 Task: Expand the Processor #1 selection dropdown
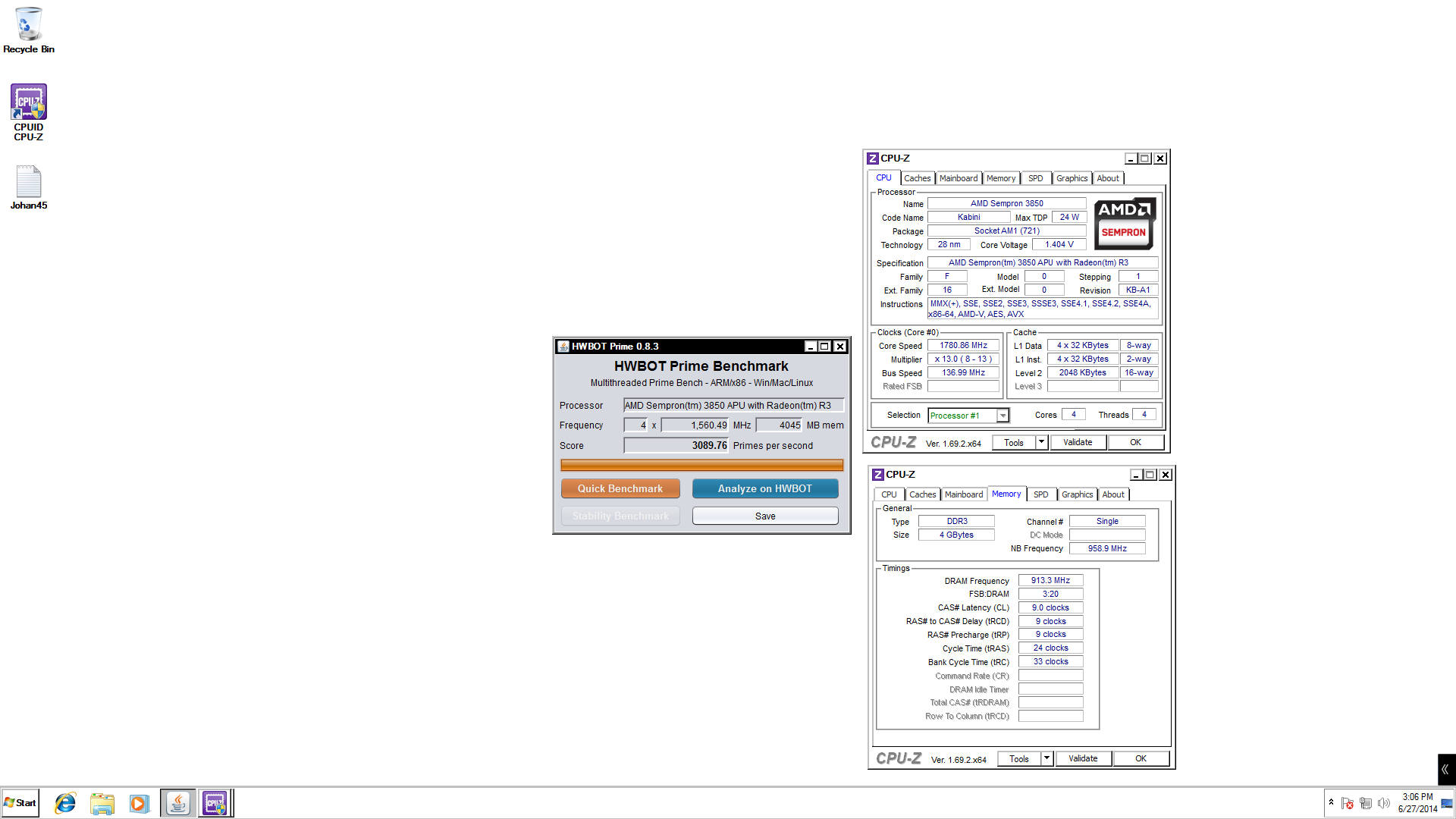point(1003,416)
